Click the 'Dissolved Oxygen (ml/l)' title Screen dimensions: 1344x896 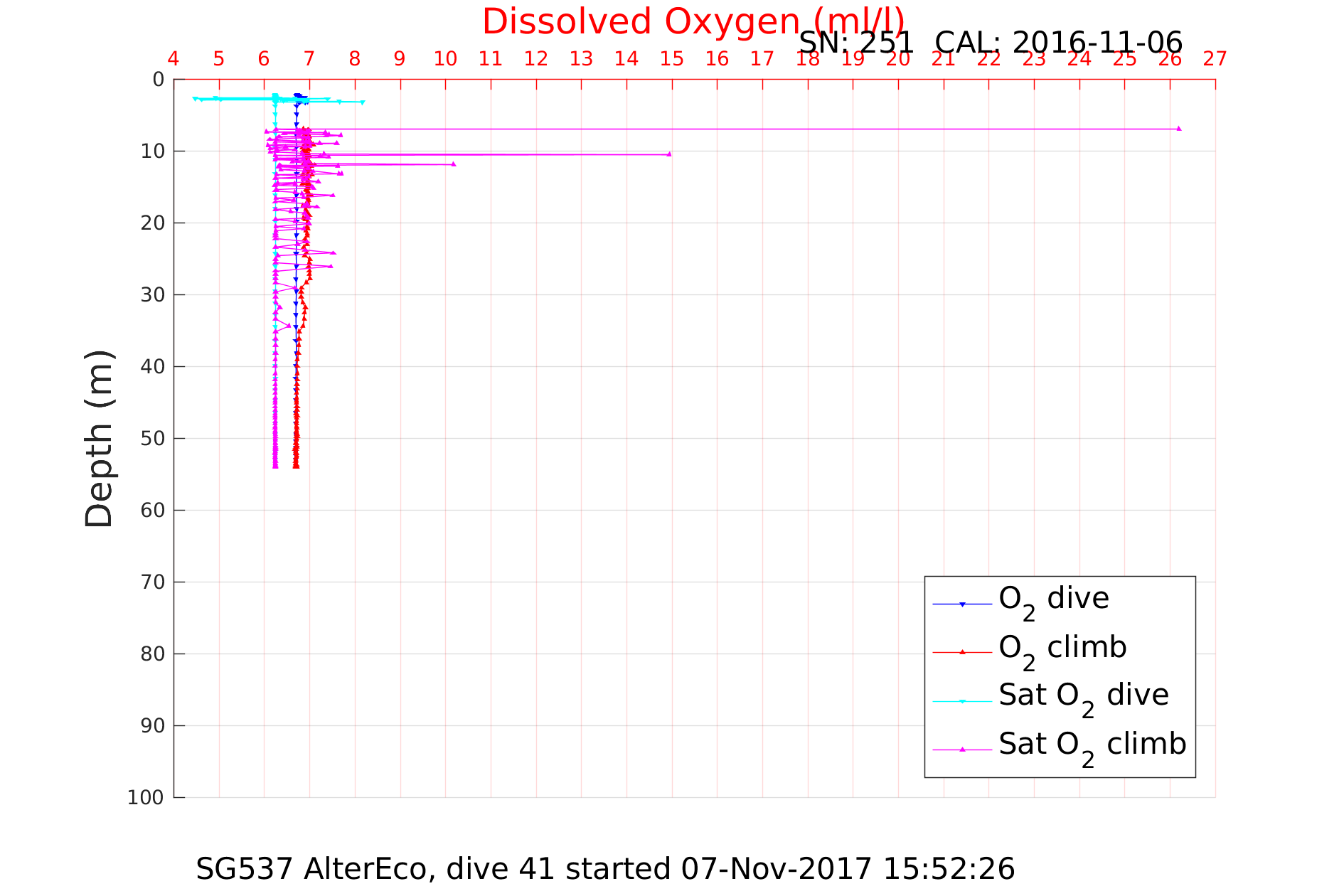coord(693,21)
